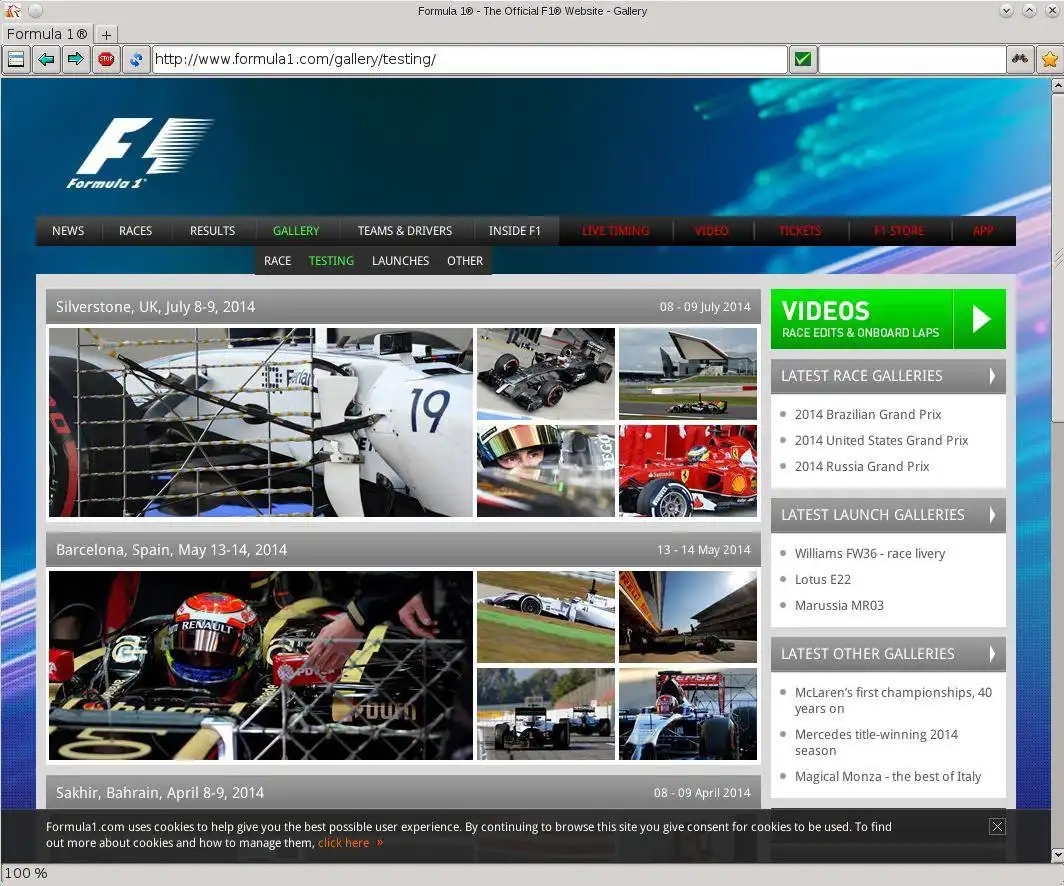1064x886 pixels.
Task: Expand Latest Launch Galleries arrow
Action: point(992,515)
